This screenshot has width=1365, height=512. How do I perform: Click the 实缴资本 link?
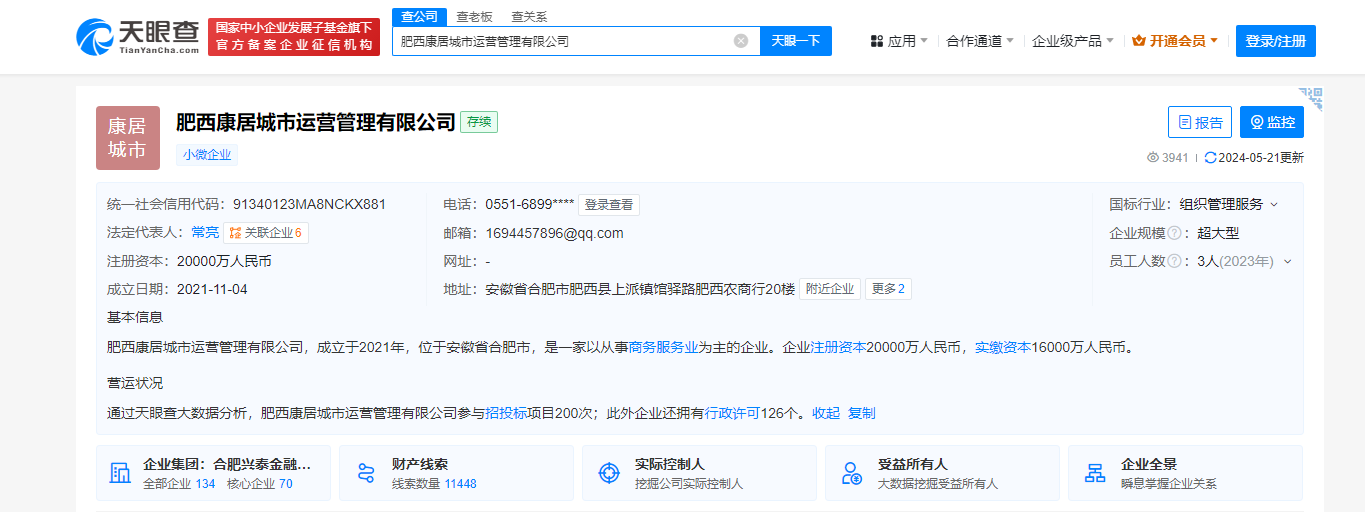pos(1003,348)
